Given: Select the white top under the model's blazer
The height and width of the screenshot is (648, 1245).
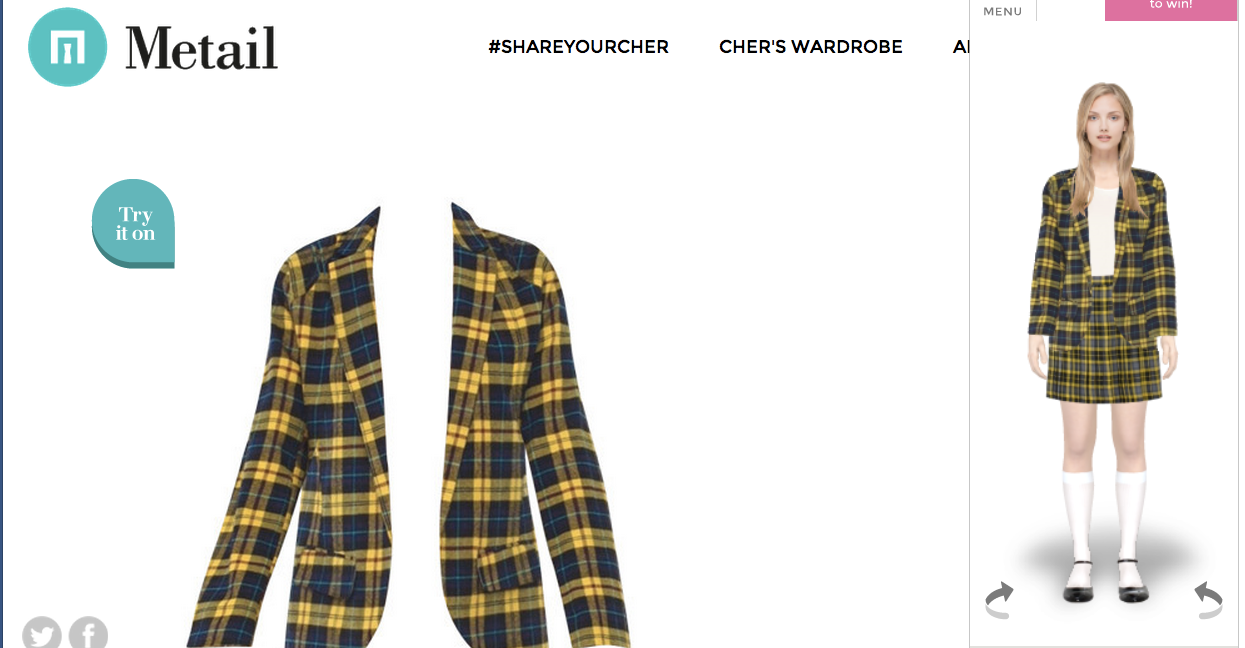Looking at the screenshot, I should click(x=1102, y=230).
